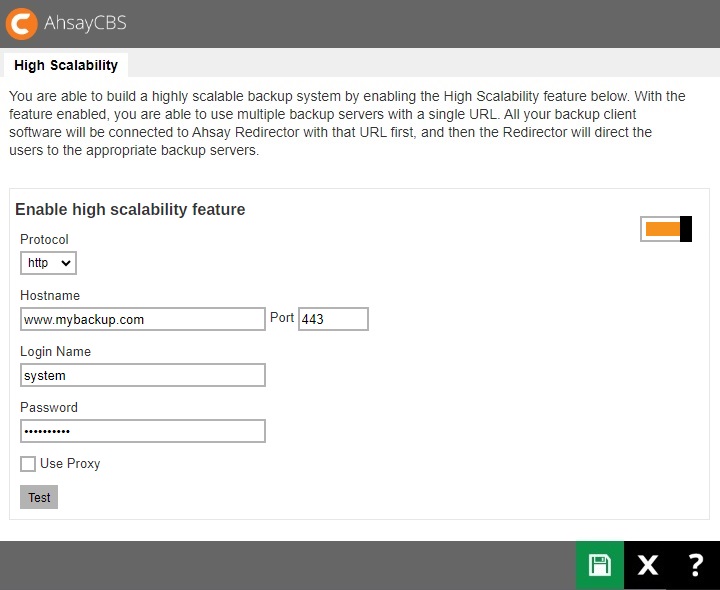Click the Hostname field containing www.mybackup.com
The height and width of the screenshot is (590, 720).
click(x=142, y=319)
